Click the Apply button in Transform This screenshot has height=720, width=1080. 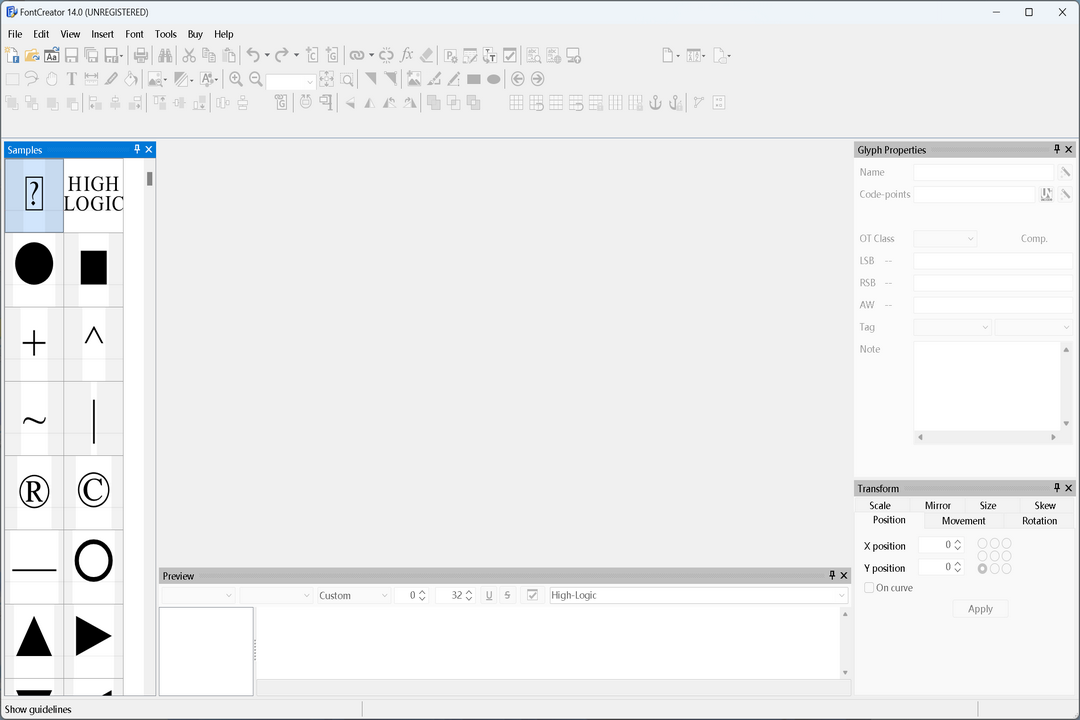coord(980,609)
